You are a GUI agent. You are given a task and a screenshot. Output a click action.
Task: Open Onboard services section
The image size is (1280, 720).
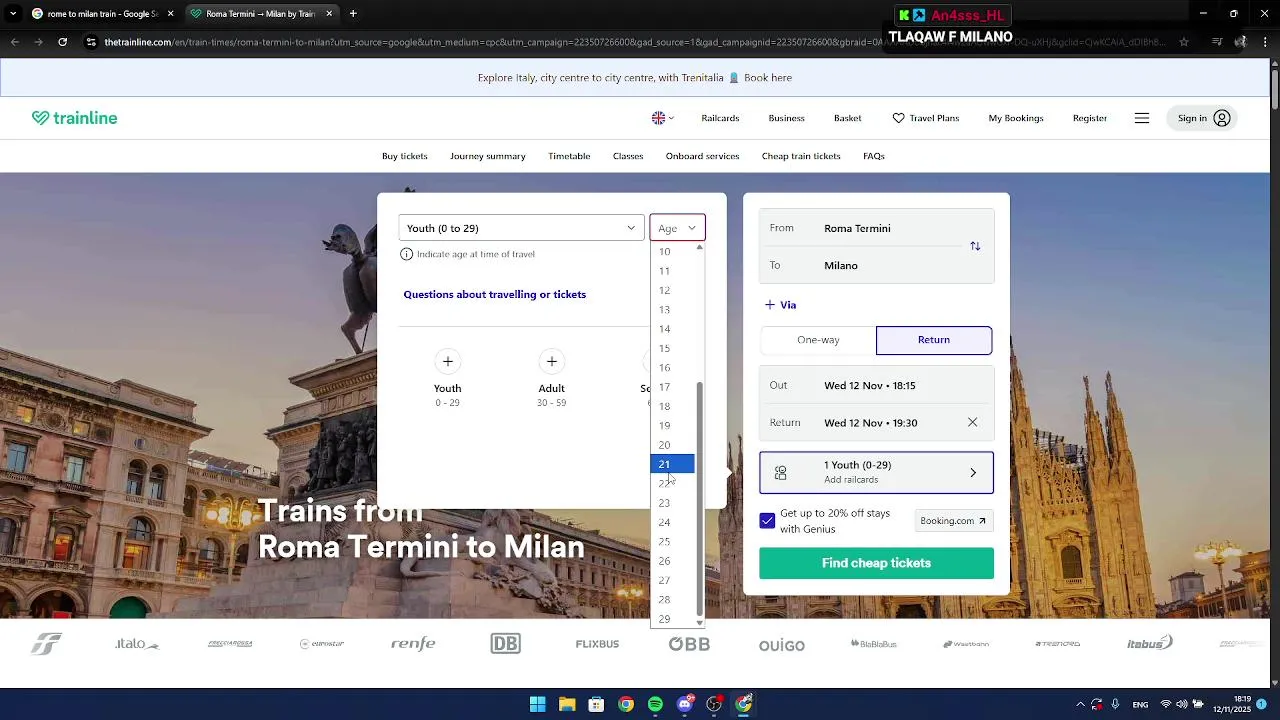pyautogui.click(x=702, y=156)
